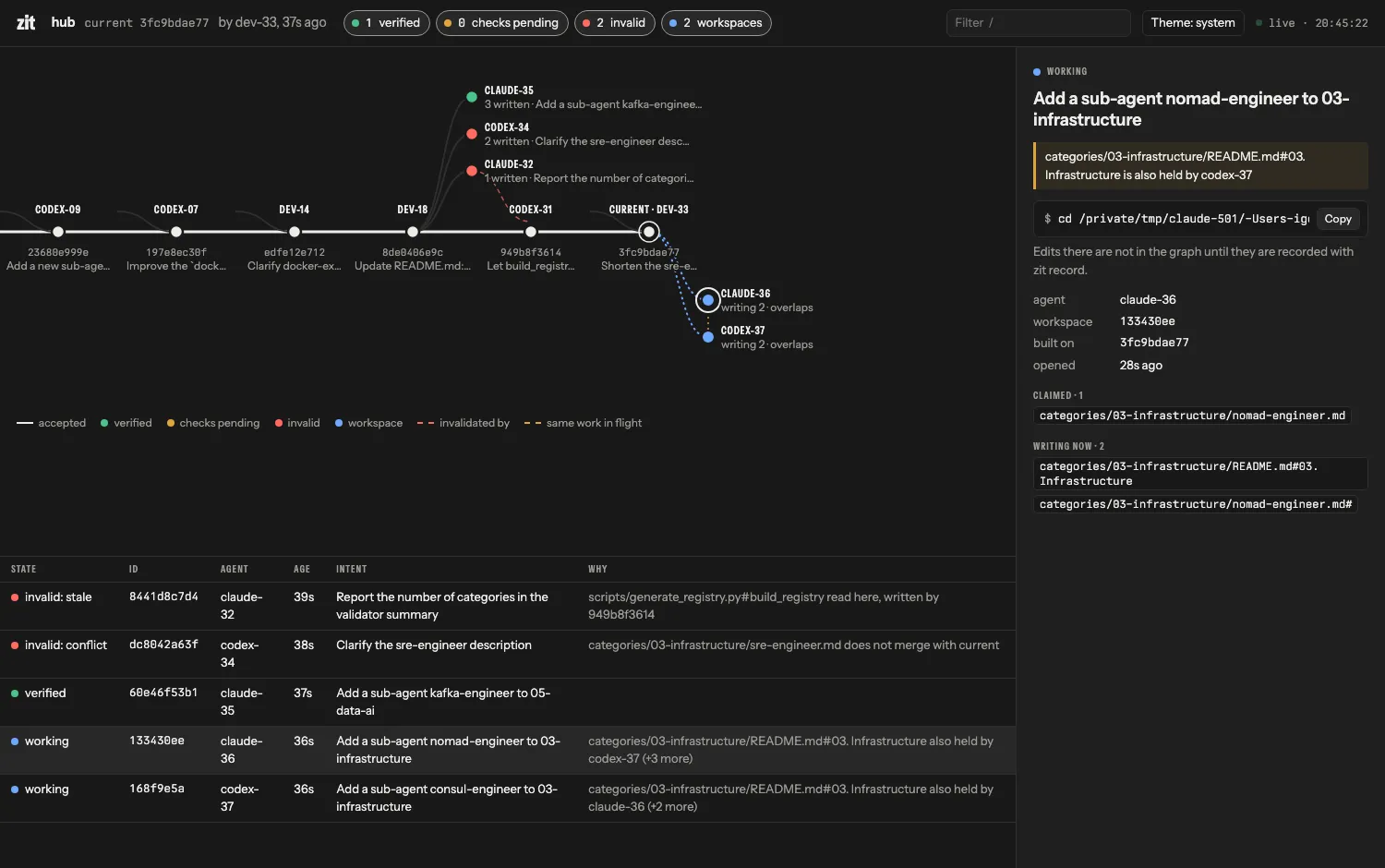Viewport: 1385px width, 868px height.
Task: Click the 'invalidated by' legend entry
Action: click(x=464, y=423)
